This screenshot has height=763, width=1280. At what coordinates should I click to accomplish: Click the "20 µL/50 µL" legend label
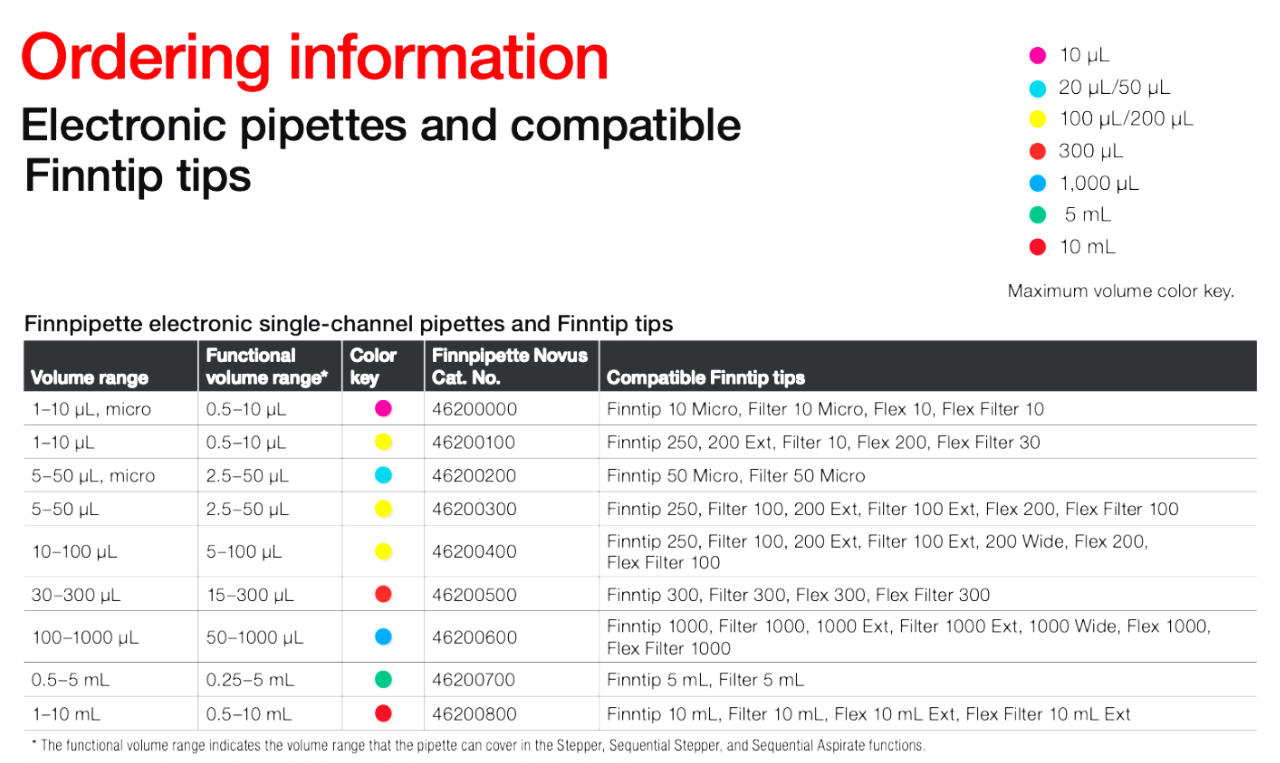click(1114, 87)
